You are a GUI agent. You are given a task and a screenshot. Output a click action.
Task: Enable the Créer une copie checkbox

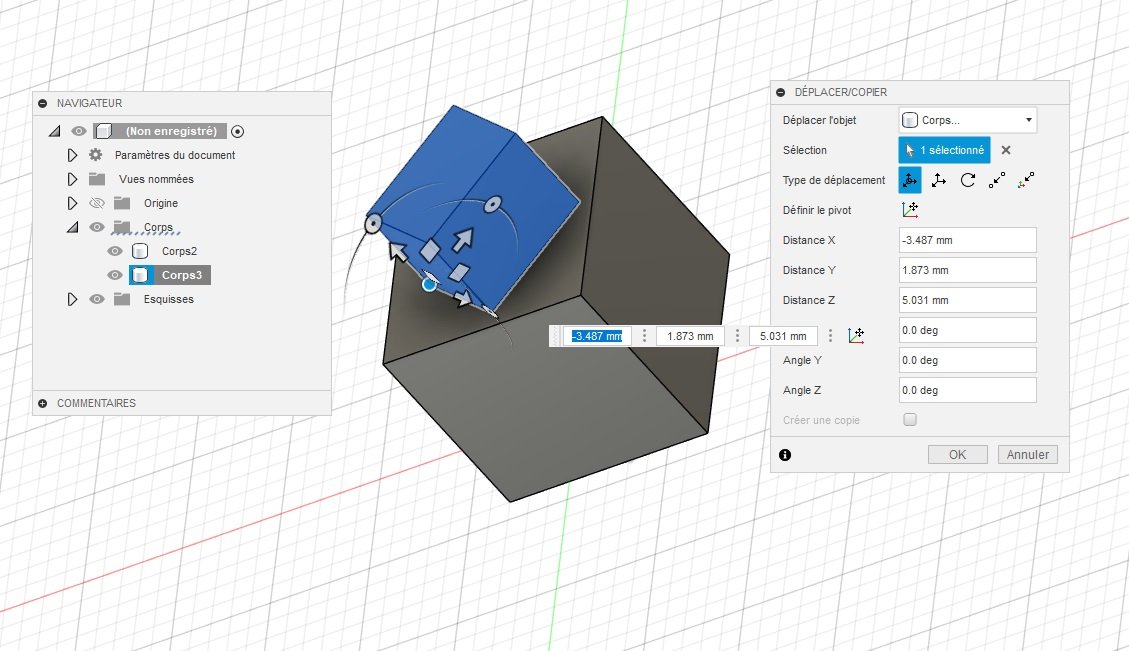click(910, 419)
